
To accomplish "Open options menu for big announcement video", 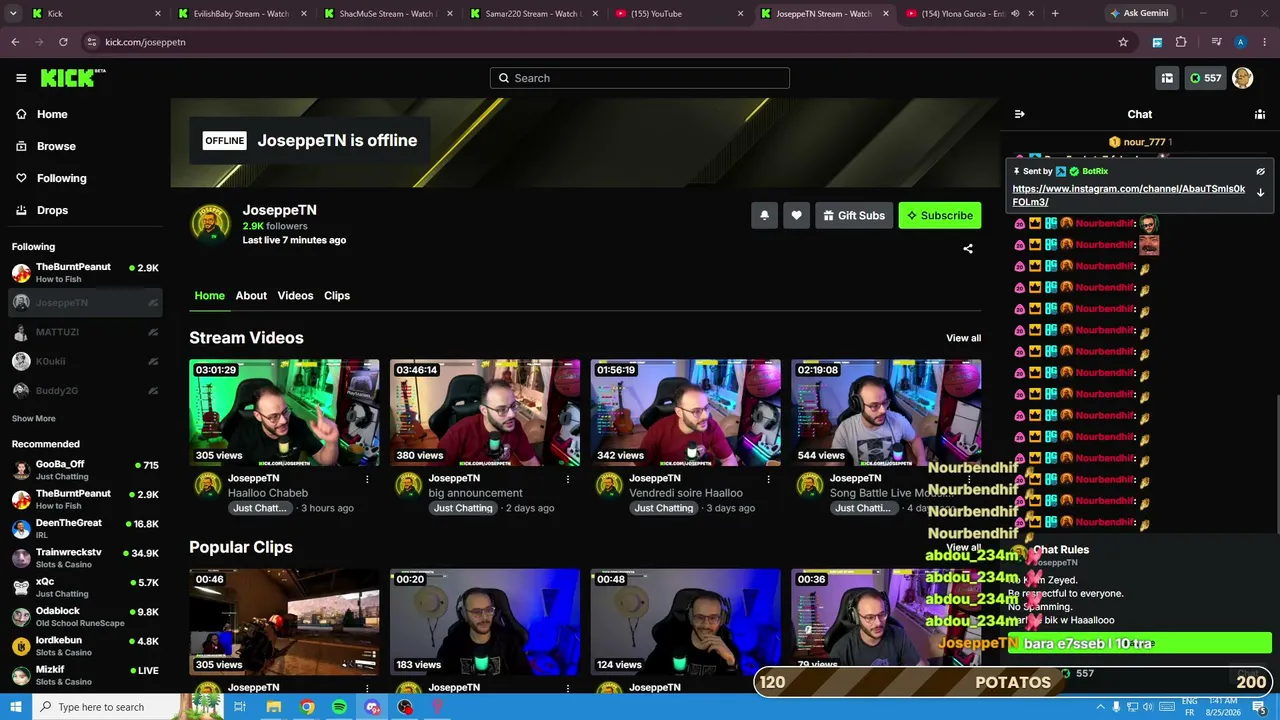I will 568,479.
